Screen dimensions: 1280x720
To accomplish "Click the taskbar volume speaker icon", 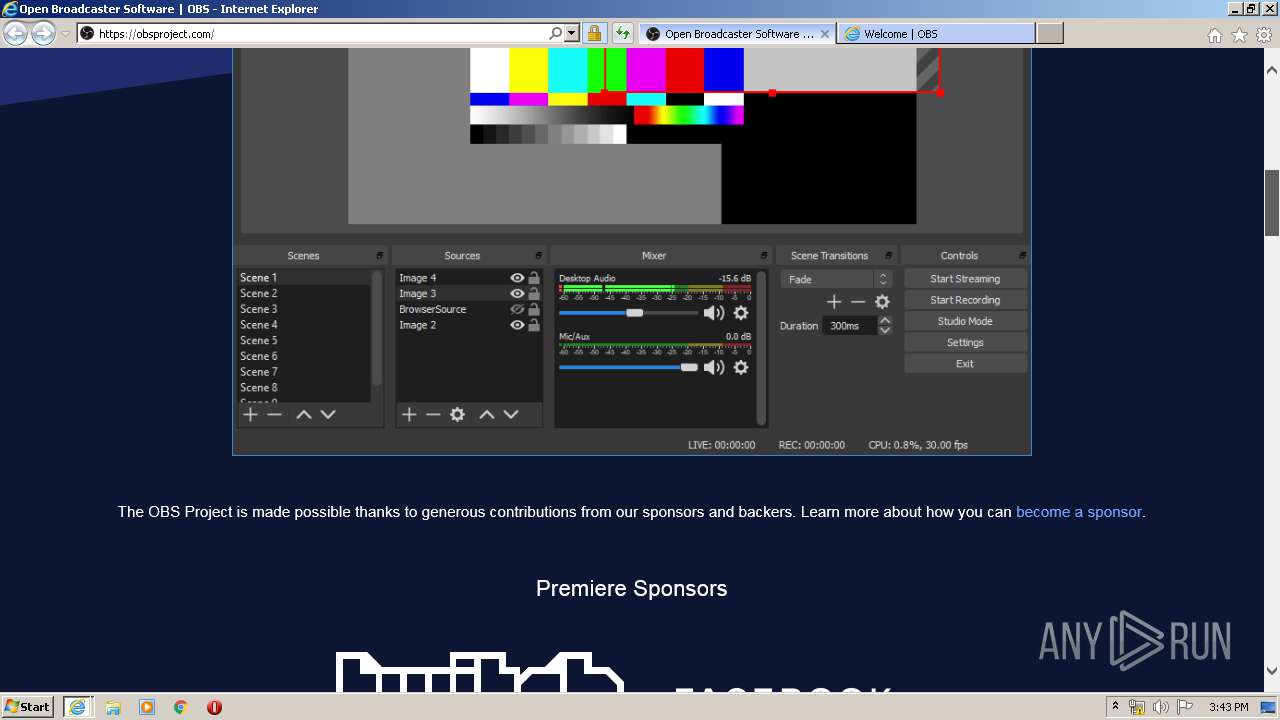I will [x=1160, y=707].
